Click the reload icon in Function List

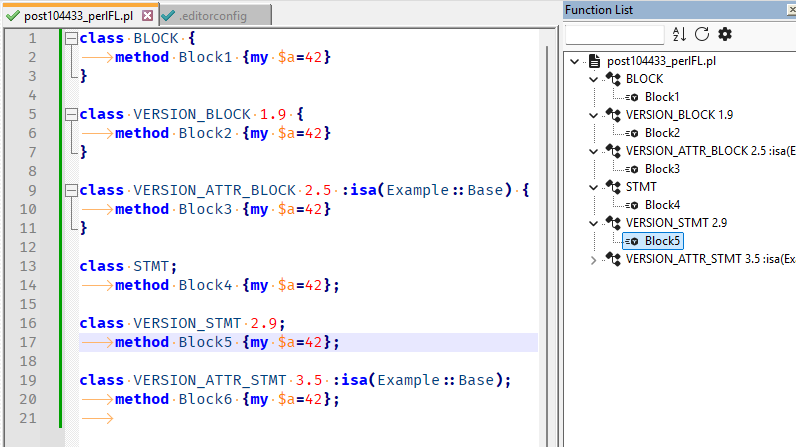tap(702, 34)
